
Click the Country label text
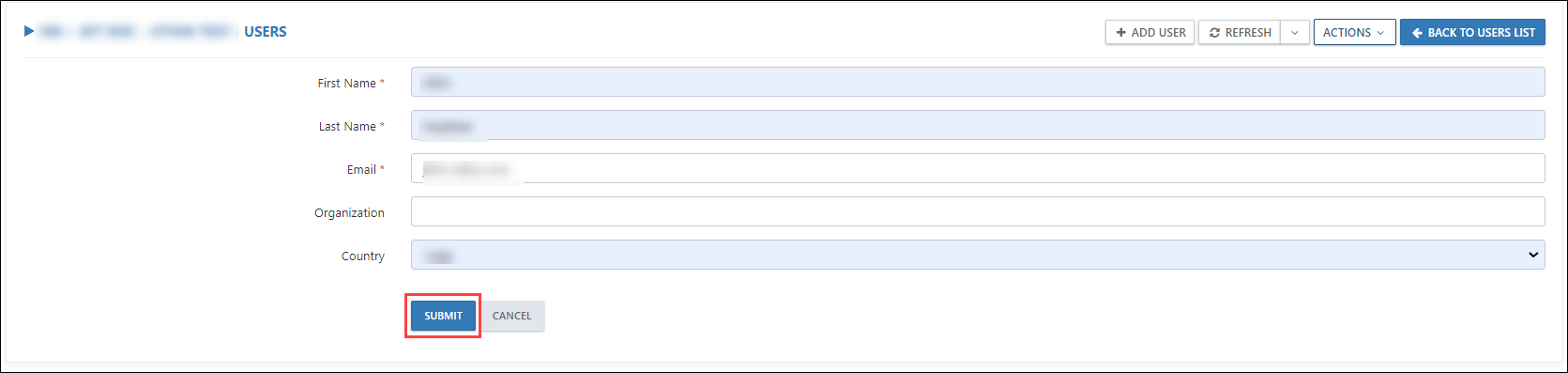pyautogui.click(x=363, y=256)
